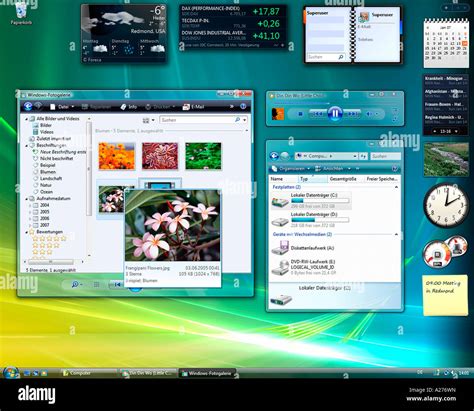This screenshot has width=474, height=411.
Task: Select the green plants thumbnail
Action: click(203, 156)
